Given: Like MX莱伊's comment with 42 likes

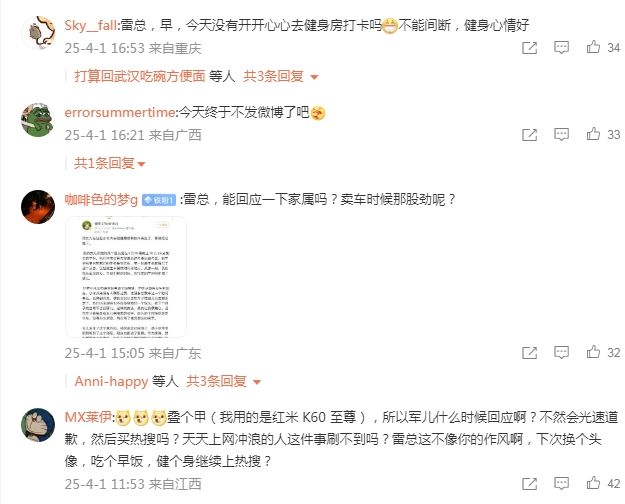Looking at the screenshot, I should (x=593, y=483).
